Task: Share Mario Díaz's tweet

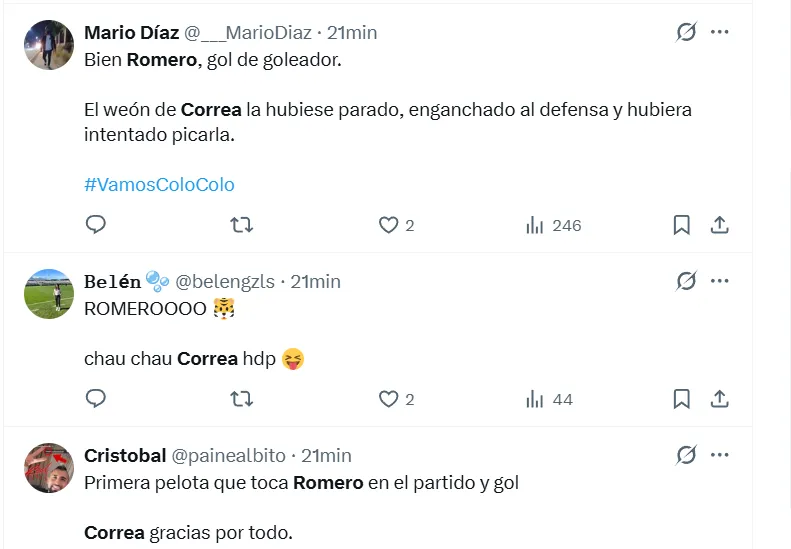Action: coord(719,225)
